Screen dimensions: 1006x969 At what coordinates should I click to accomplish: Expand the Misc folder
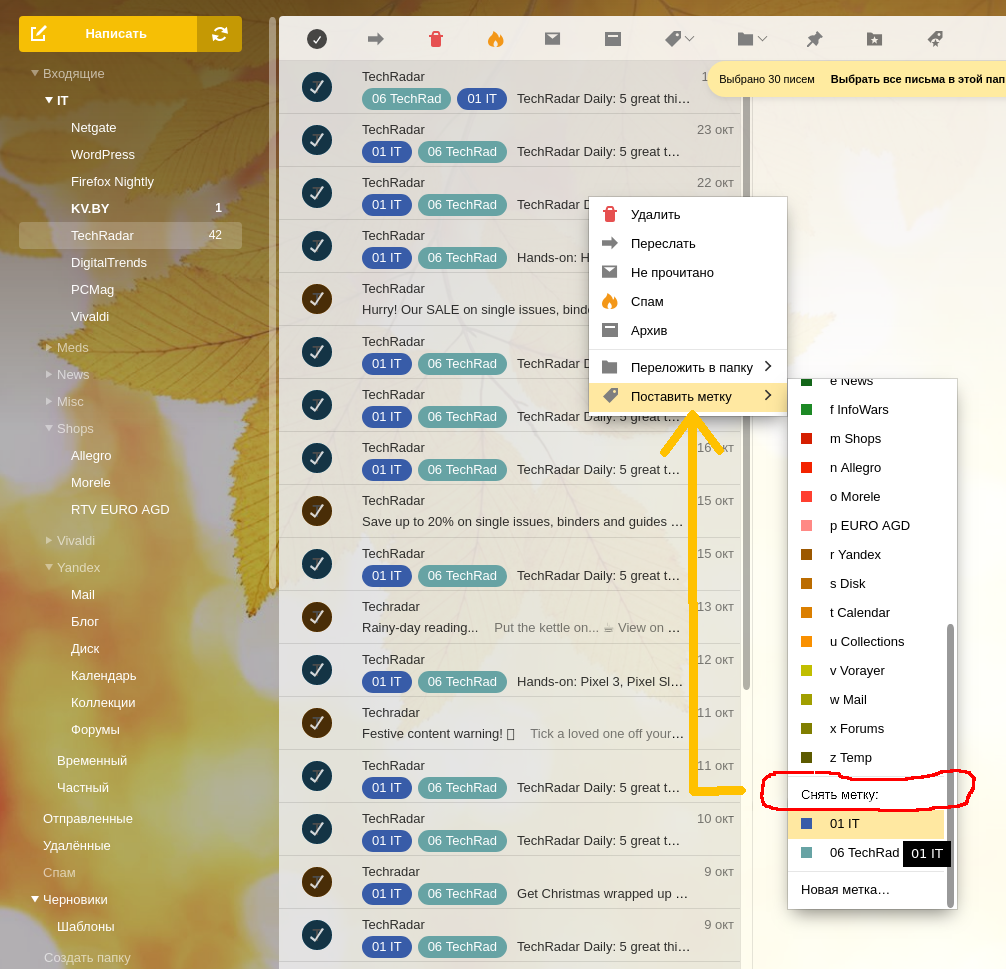click(x=49, y=401)
